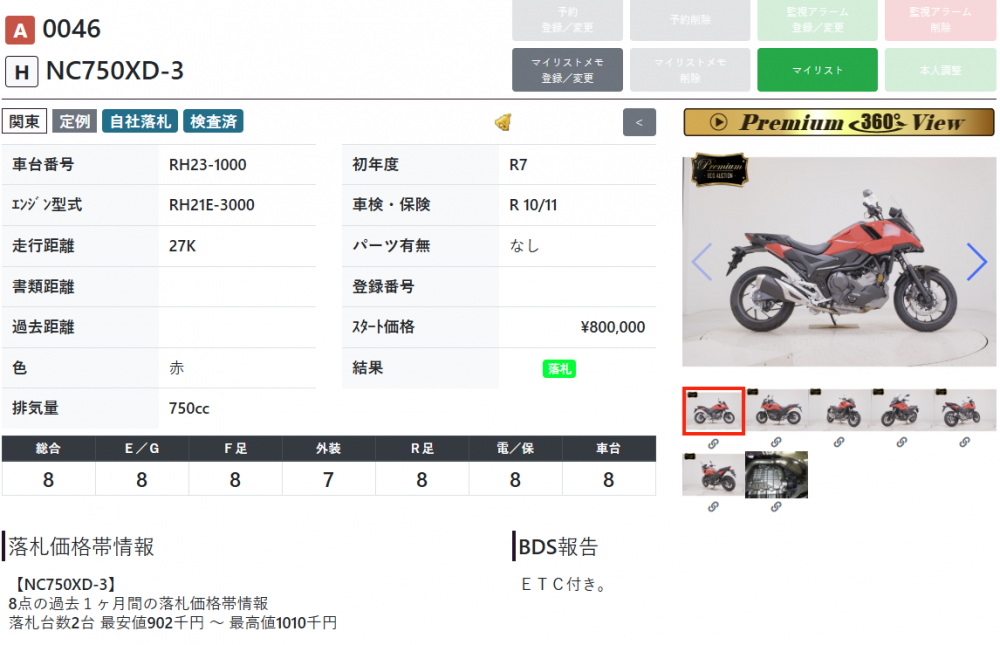This screenshot has width=1000, height=645.
Task: Open the Premium 360° View player
Action: coord(839,122)
